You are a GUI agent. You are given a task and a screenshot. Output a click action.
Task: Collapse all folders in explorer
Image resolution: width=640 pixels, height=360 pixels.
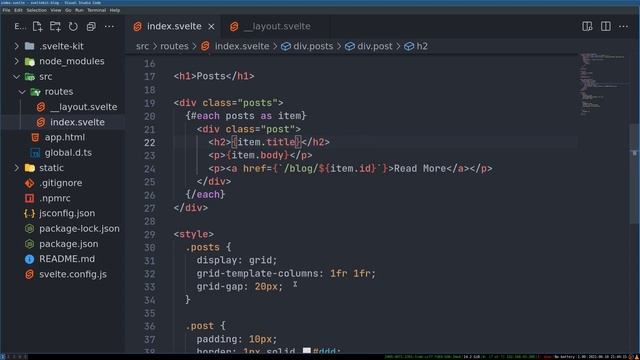(x=91, y=27)
